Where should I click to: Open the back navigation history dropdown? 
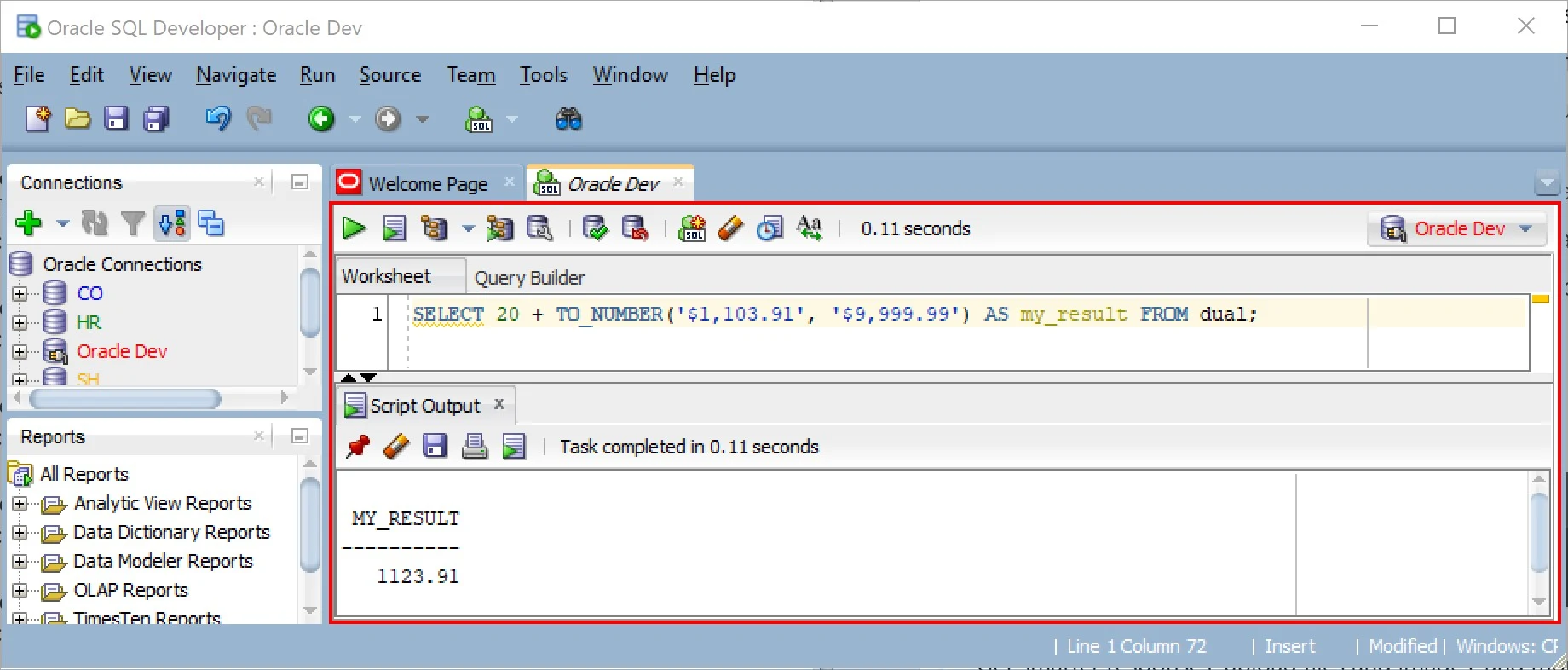pos(355,119)
